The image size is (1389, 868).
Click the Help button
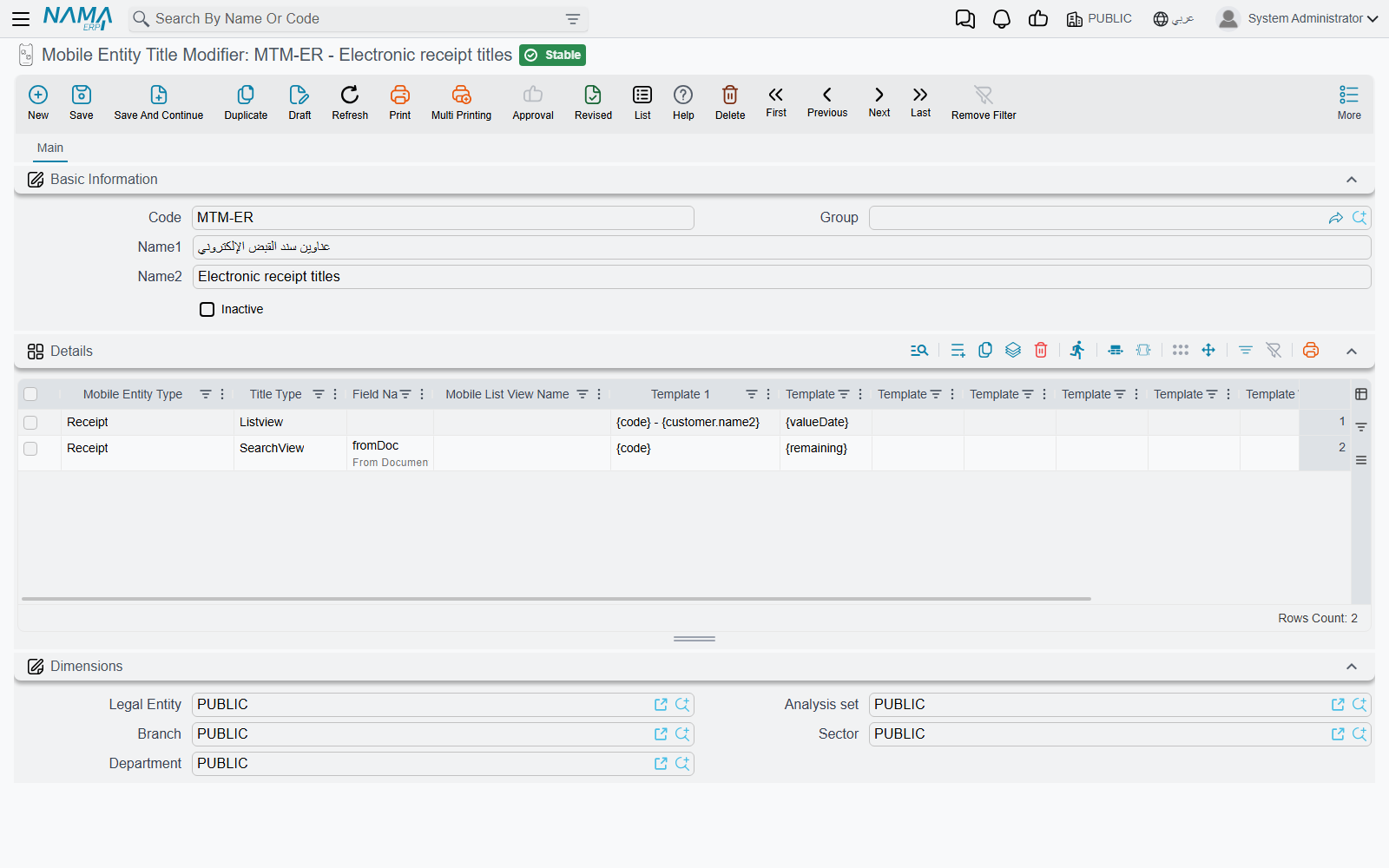point(683,102)
